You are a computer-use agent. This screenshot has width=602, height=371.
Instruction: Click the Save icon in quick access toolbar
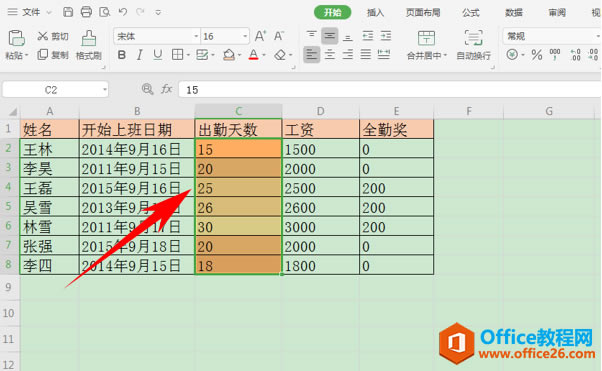tap(68, 12)
